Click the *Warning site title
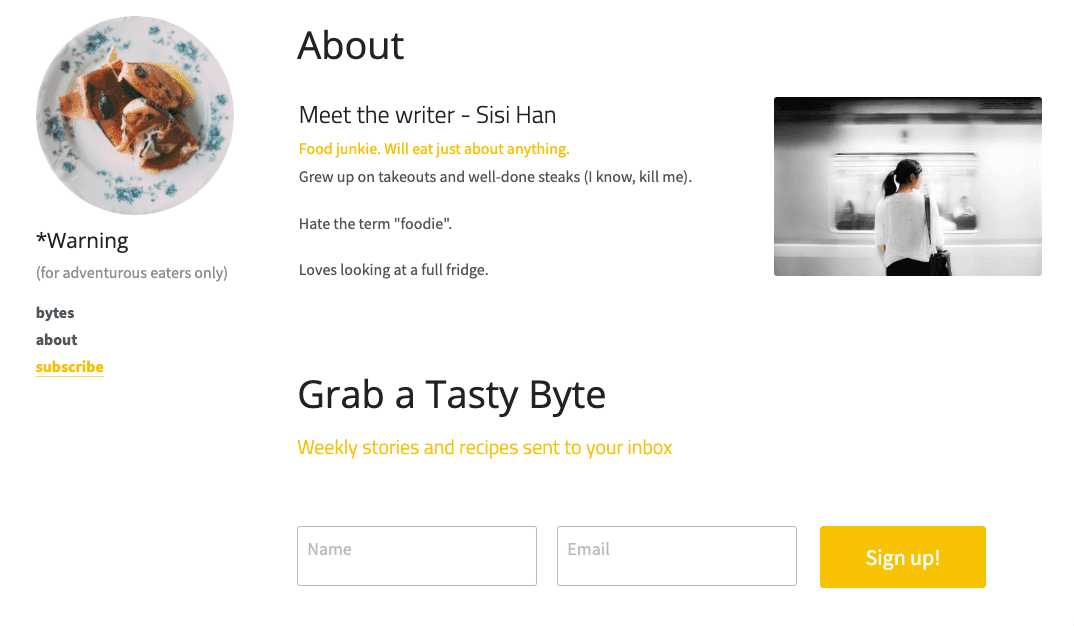1074x626 pixels. (x=82, y=240)
